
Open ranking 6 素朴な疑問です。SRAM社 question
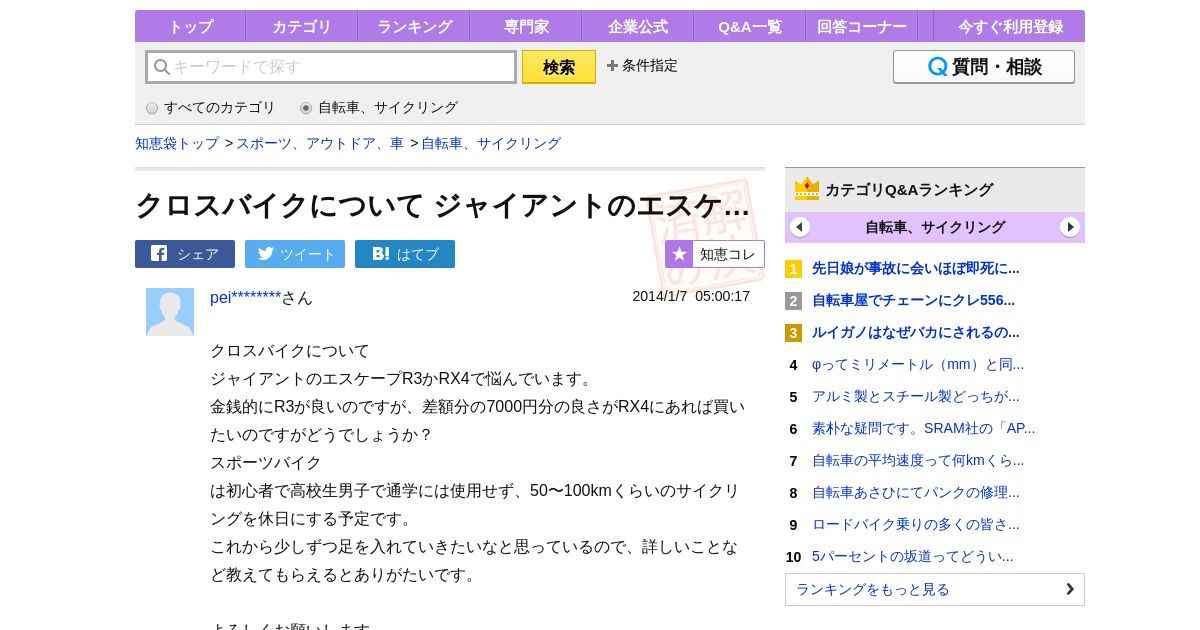(x=923, y=428)
